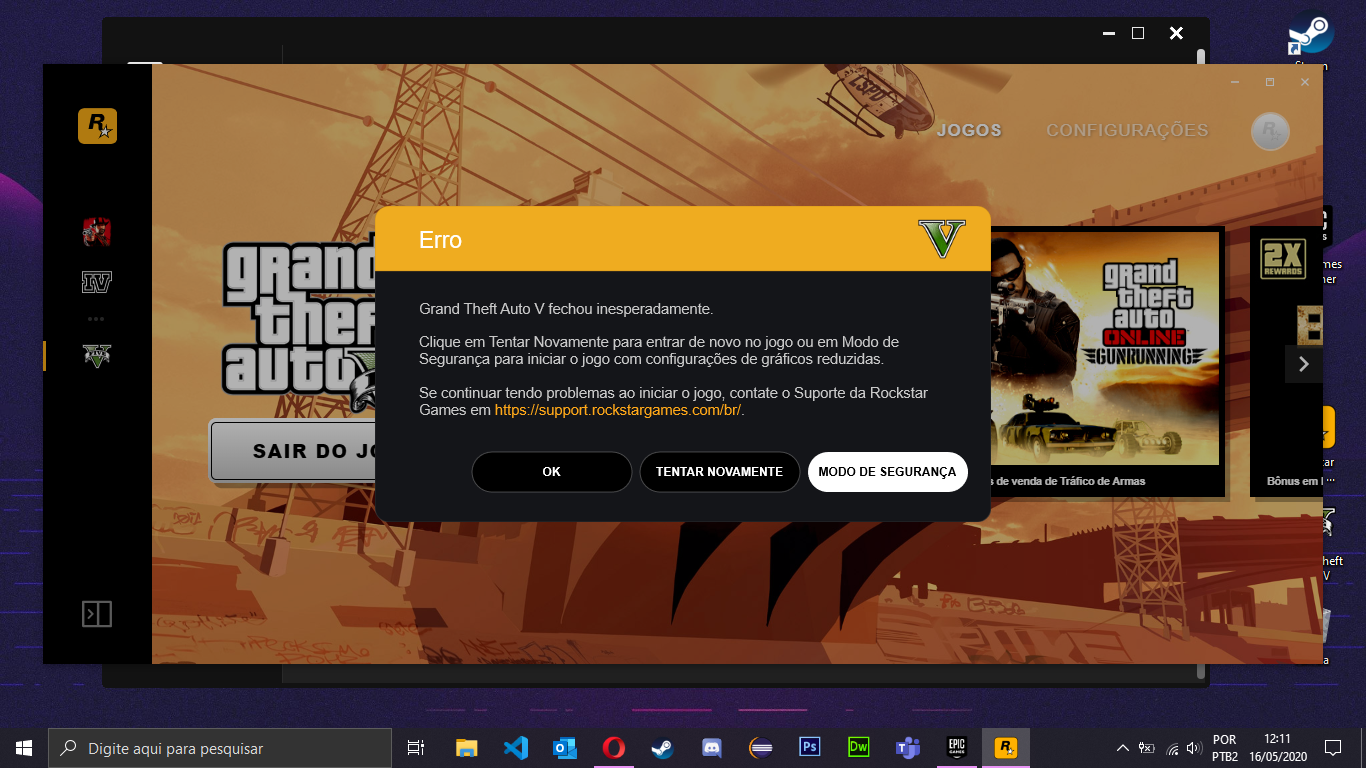The image size is (1366, 768).
Task: Click the battery status tray icon
Action: point(1147,748)
